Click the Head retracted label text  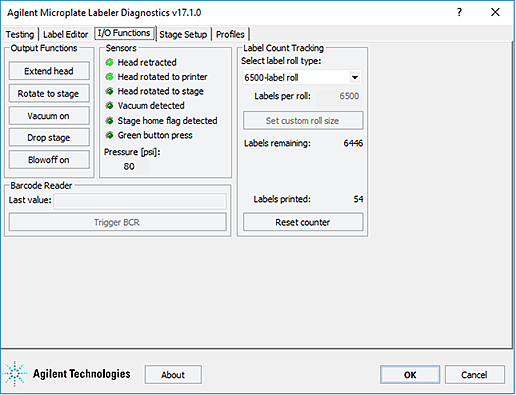147,62
